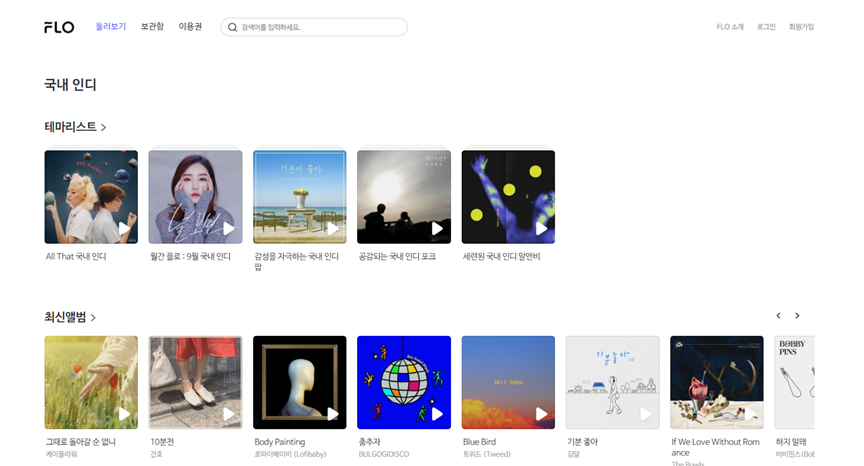The width and height of the screenshot is (864, 466).
Task: Open the blue hand cover thumbnail
Action: 508,197
